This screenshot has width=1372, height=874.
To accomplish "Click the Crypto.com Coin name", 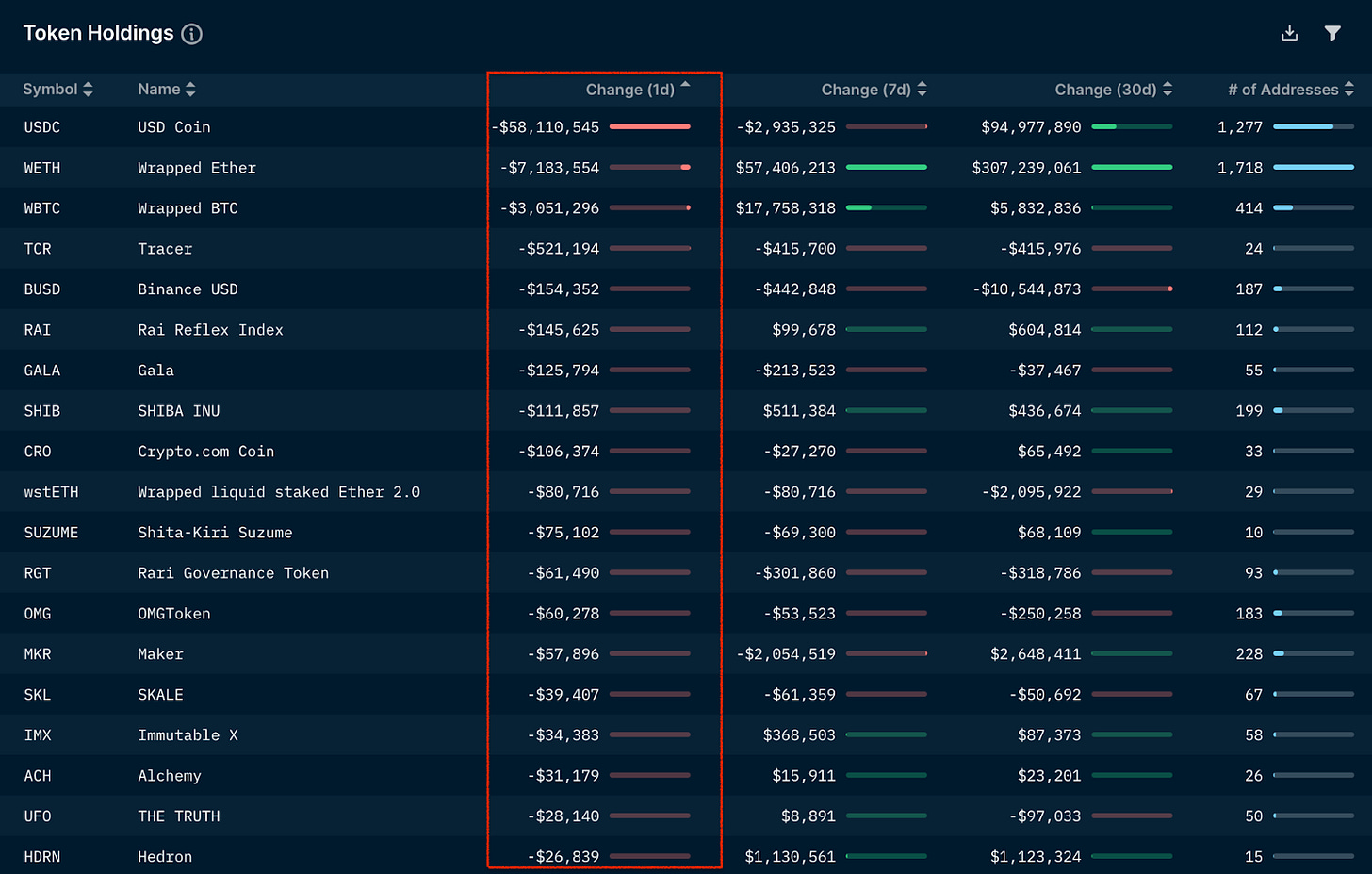I will coord(205,452).
